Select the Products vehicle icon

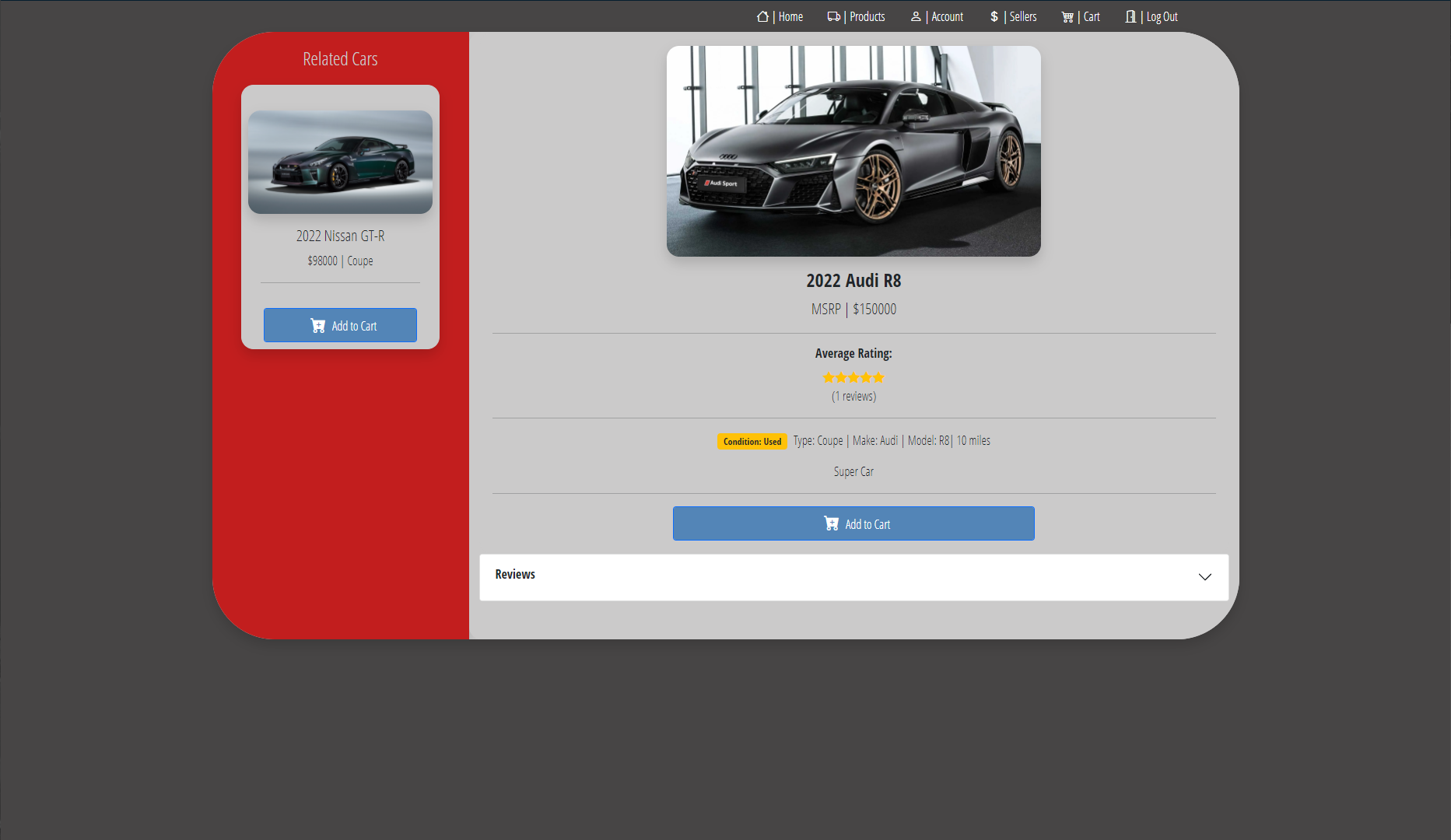tap(833, 16)
